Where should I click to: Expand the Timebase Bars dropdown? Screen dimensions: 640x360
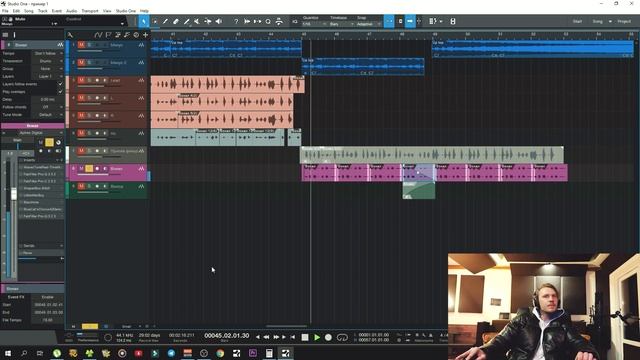click(342, 24)
